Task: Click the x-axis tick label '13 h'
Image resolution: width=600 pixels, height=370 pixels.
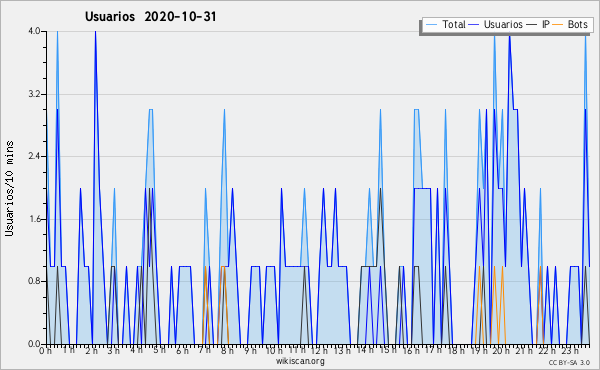Action: click(x=342, y=350)
